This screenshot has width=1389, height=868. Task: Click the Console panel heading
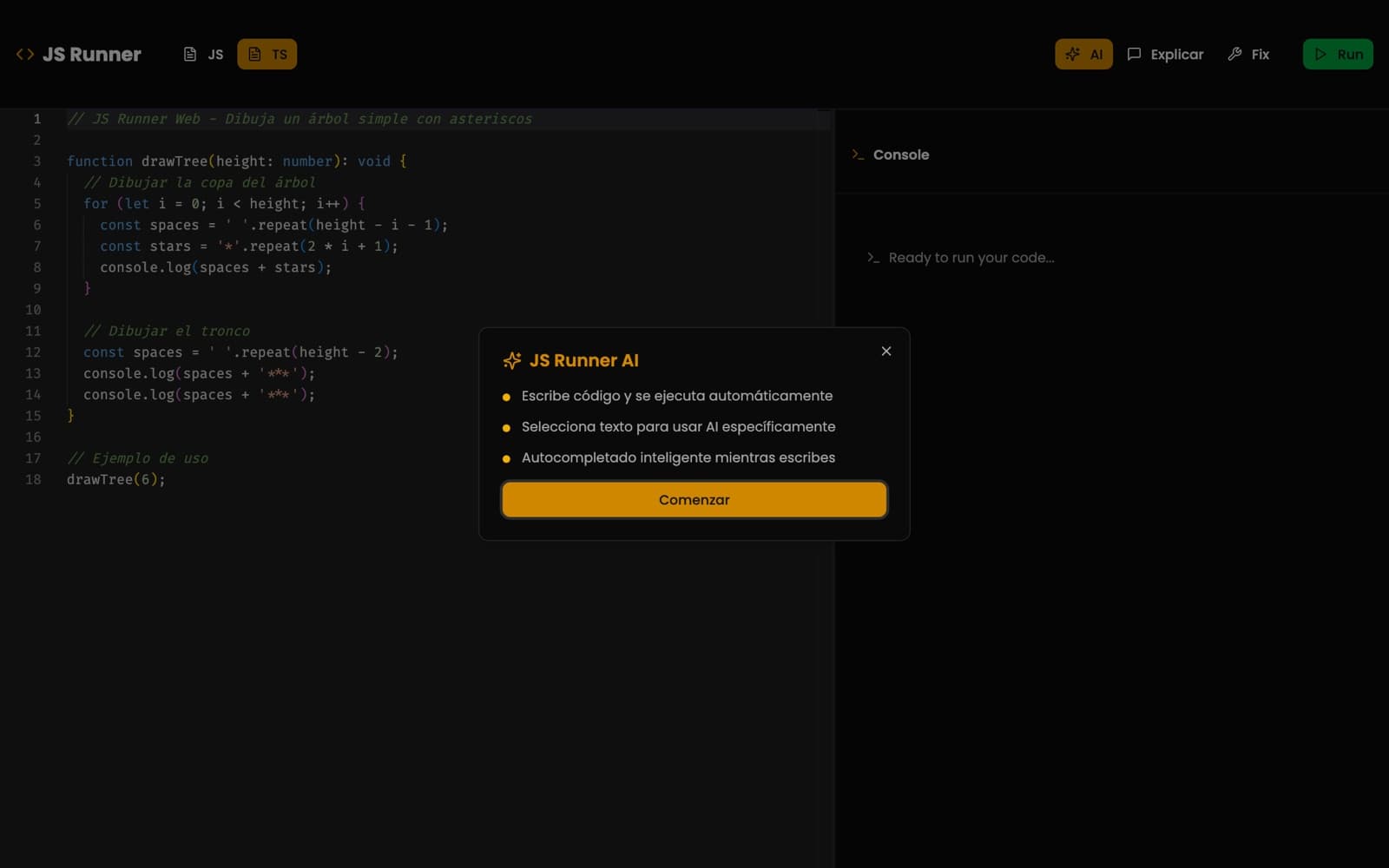click(900, 155)
